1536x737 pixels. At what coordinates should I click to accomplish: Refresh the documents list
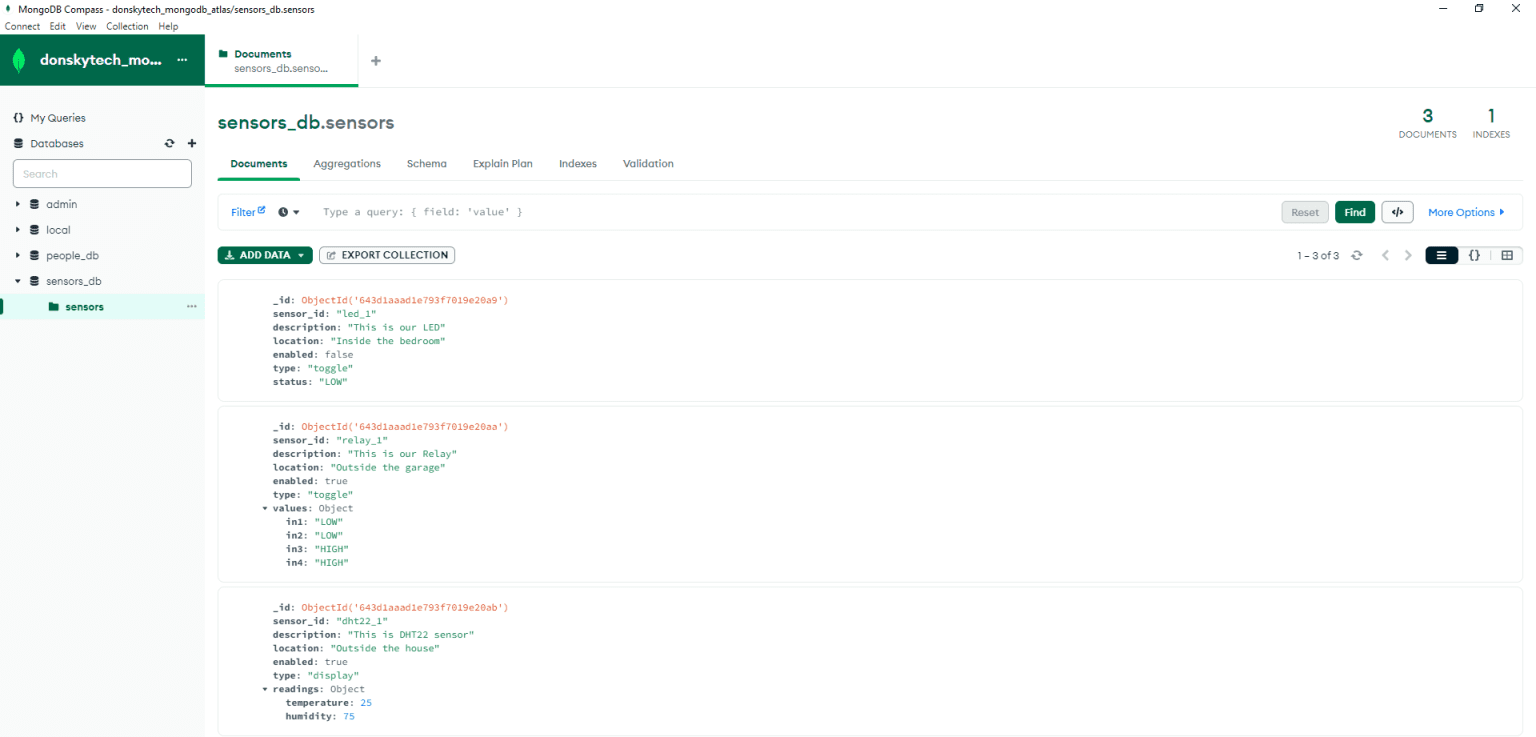coord(1357,255)
